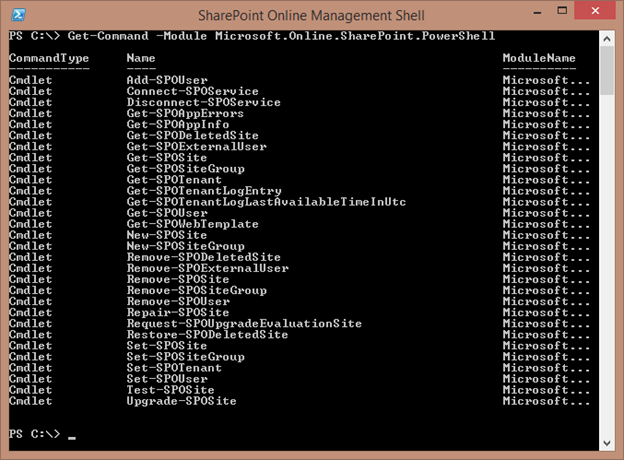Click the CommandType column header
The height and width of the screenshot is (460, 624).
pos(49,58)
